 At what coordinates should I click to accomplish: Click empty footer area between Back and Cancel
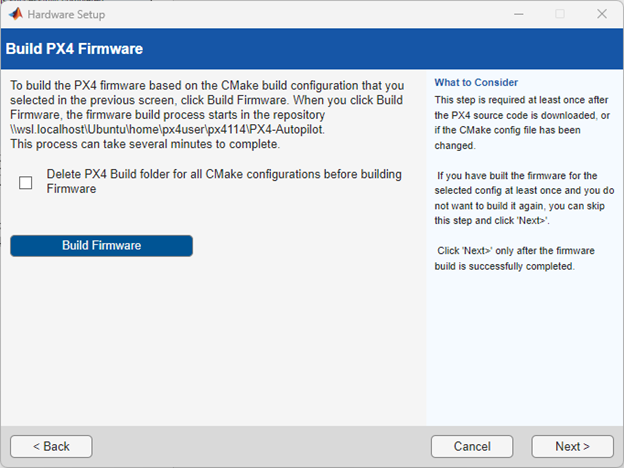point(260,446)
